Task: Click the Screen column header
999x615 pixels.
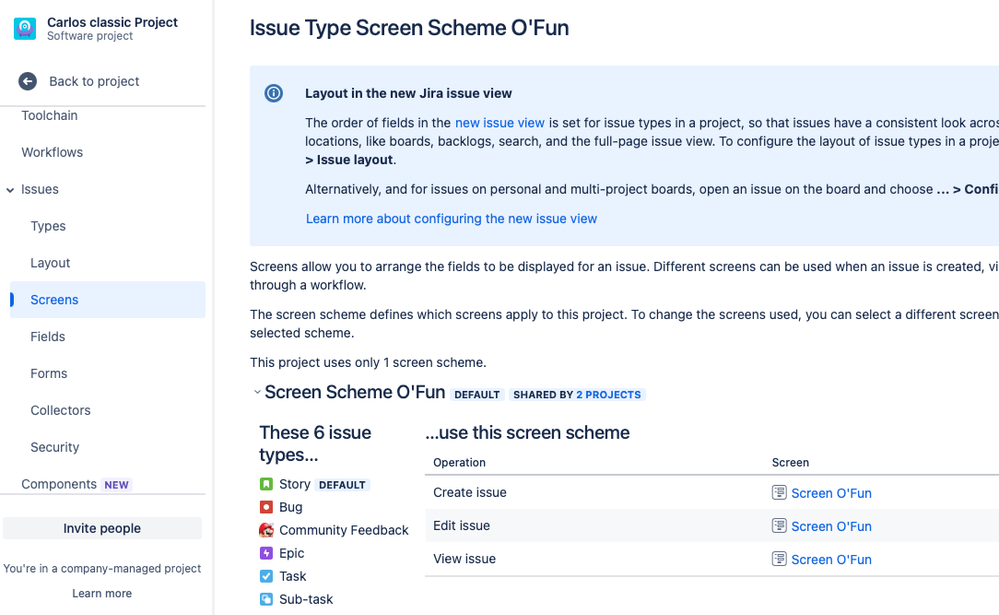Action: pos(791,463)
